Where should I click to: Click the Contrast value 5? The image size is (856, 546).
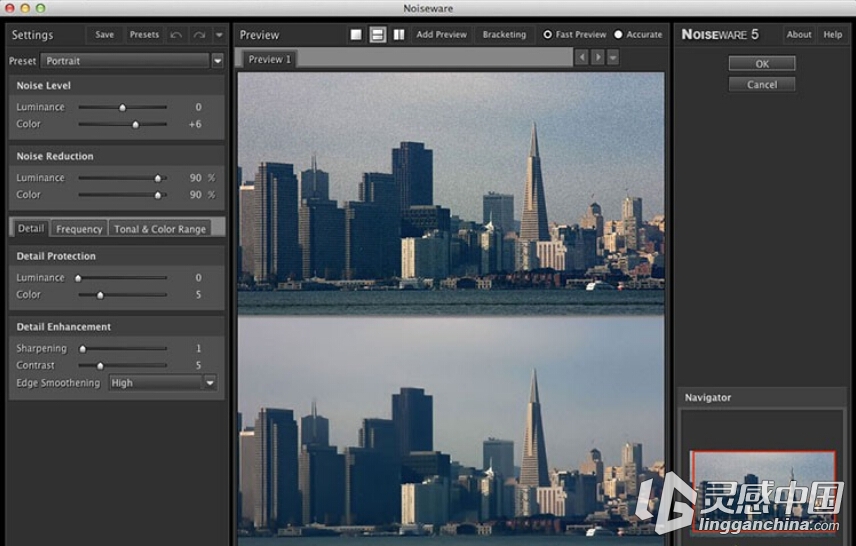[199, 365]
